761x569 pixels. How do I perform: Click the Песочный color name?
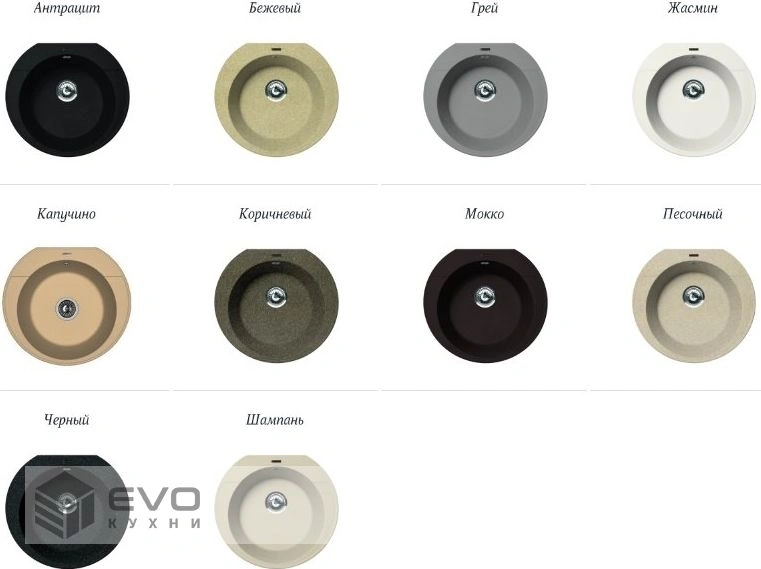pyautogui.click(x=693, y=214)
